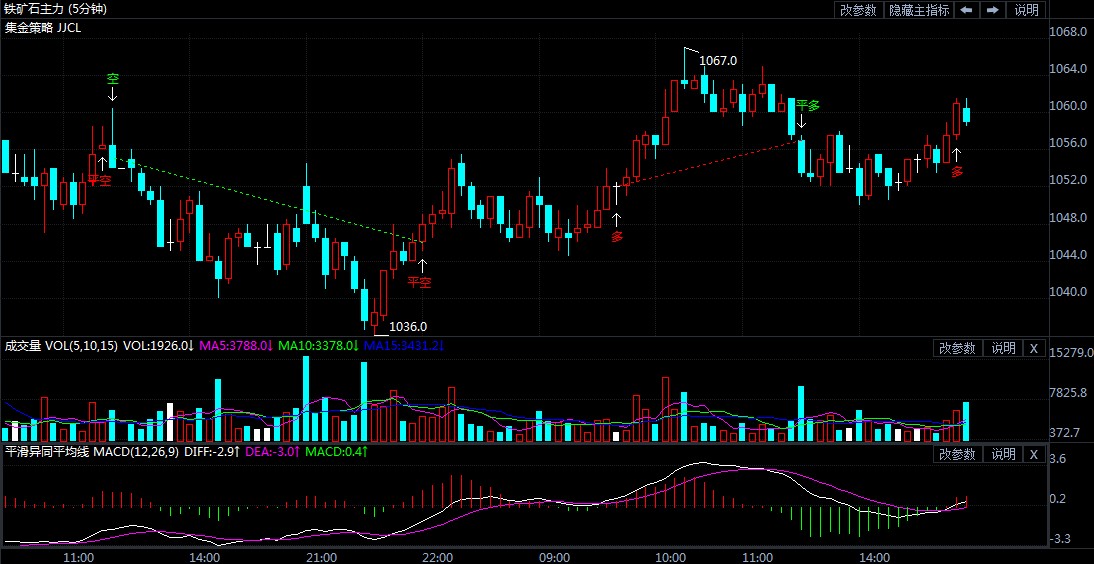Screen dimensions: 1094x564
Task: Click the 平空 marker near 11:00
Action: (99, 181)
